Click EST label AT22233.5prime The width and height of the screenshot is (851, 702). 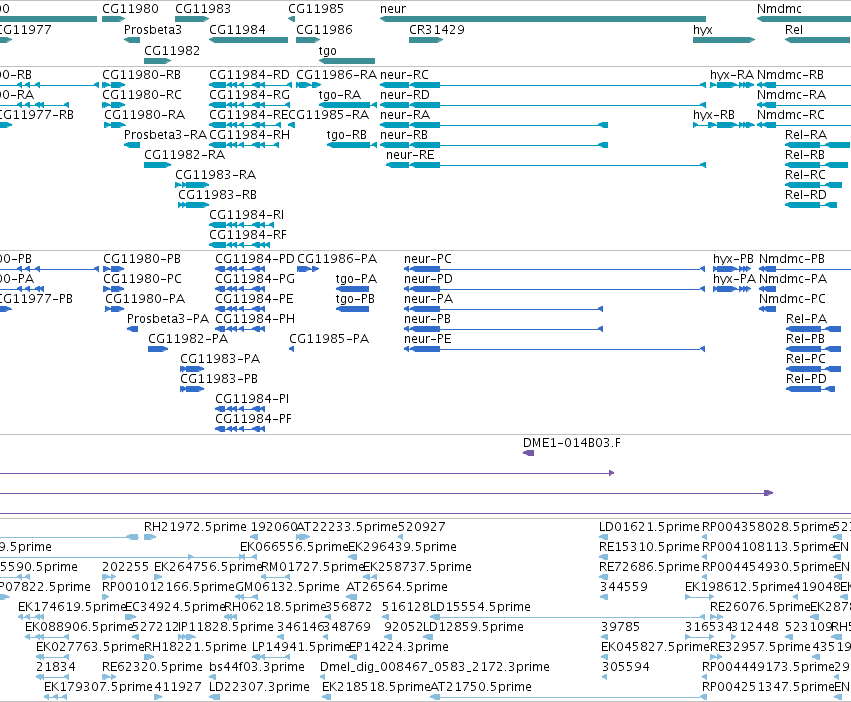(347, 527)
